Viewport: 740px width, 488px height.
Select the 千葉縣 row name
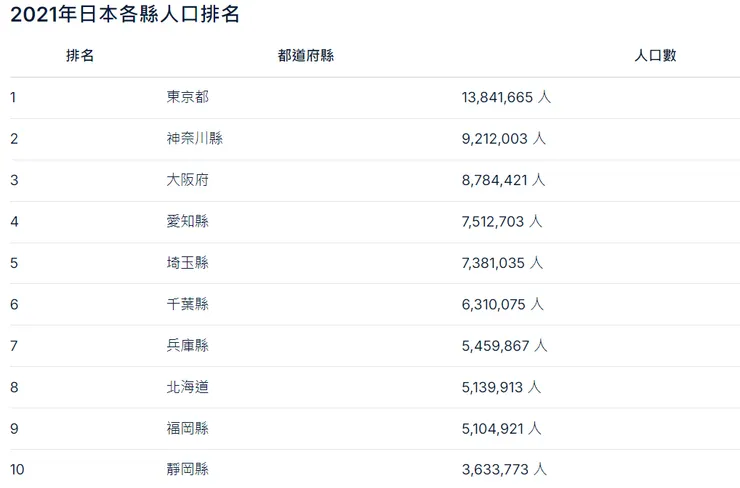click(x=188, y=304)
